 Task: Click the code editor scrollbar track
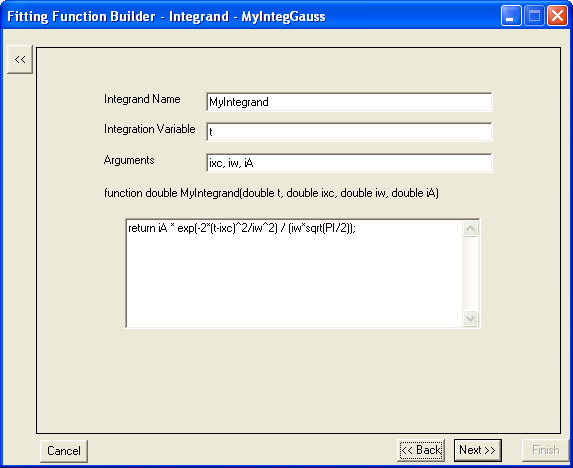470,273
